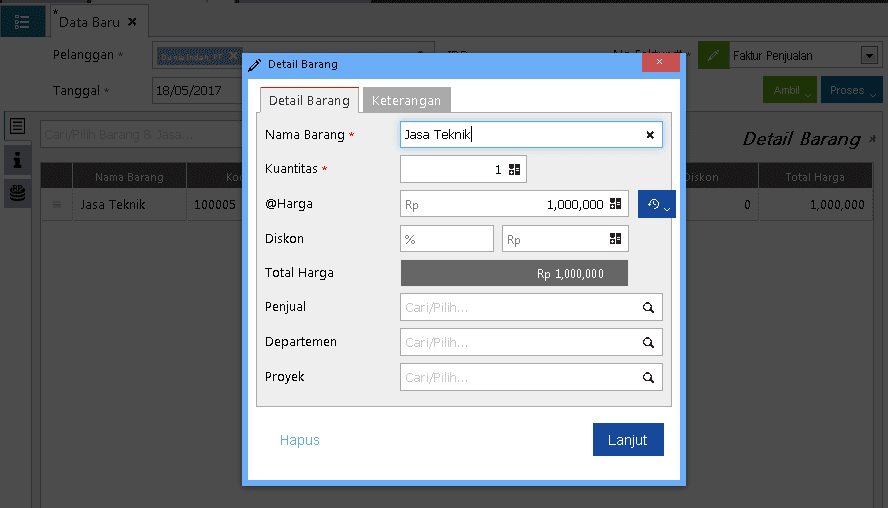Click search icon in Departemen field
Screen dimensions: 888x508
pos(648,343)
